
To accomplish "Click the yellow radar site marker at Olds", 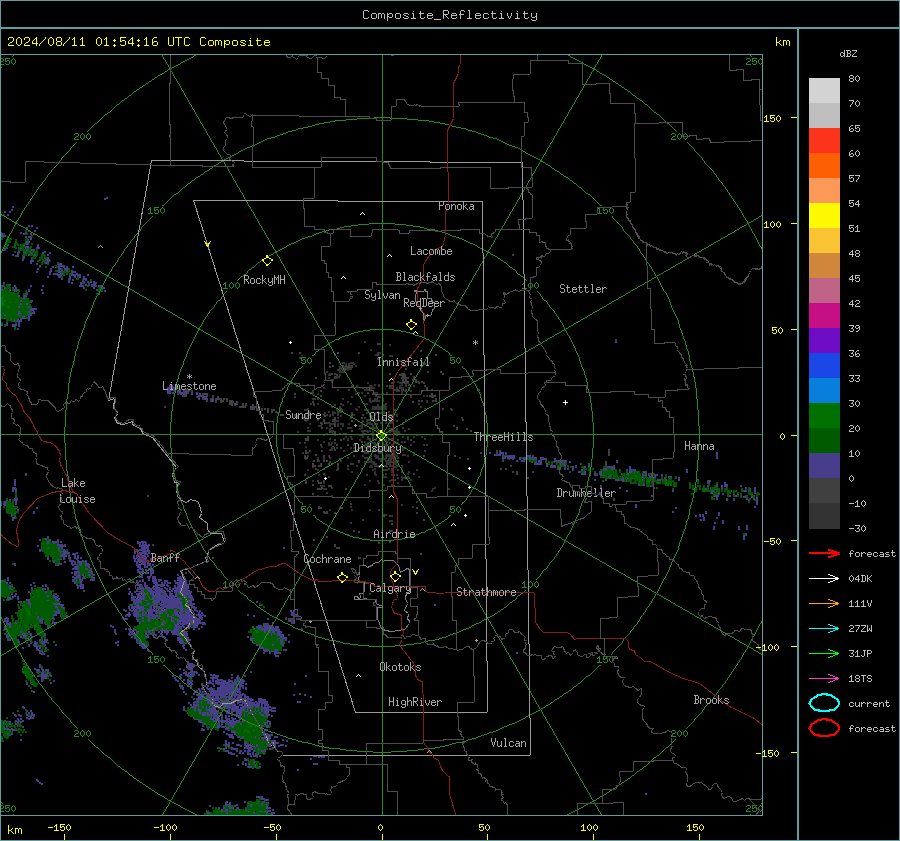I will tap(381, 436).
